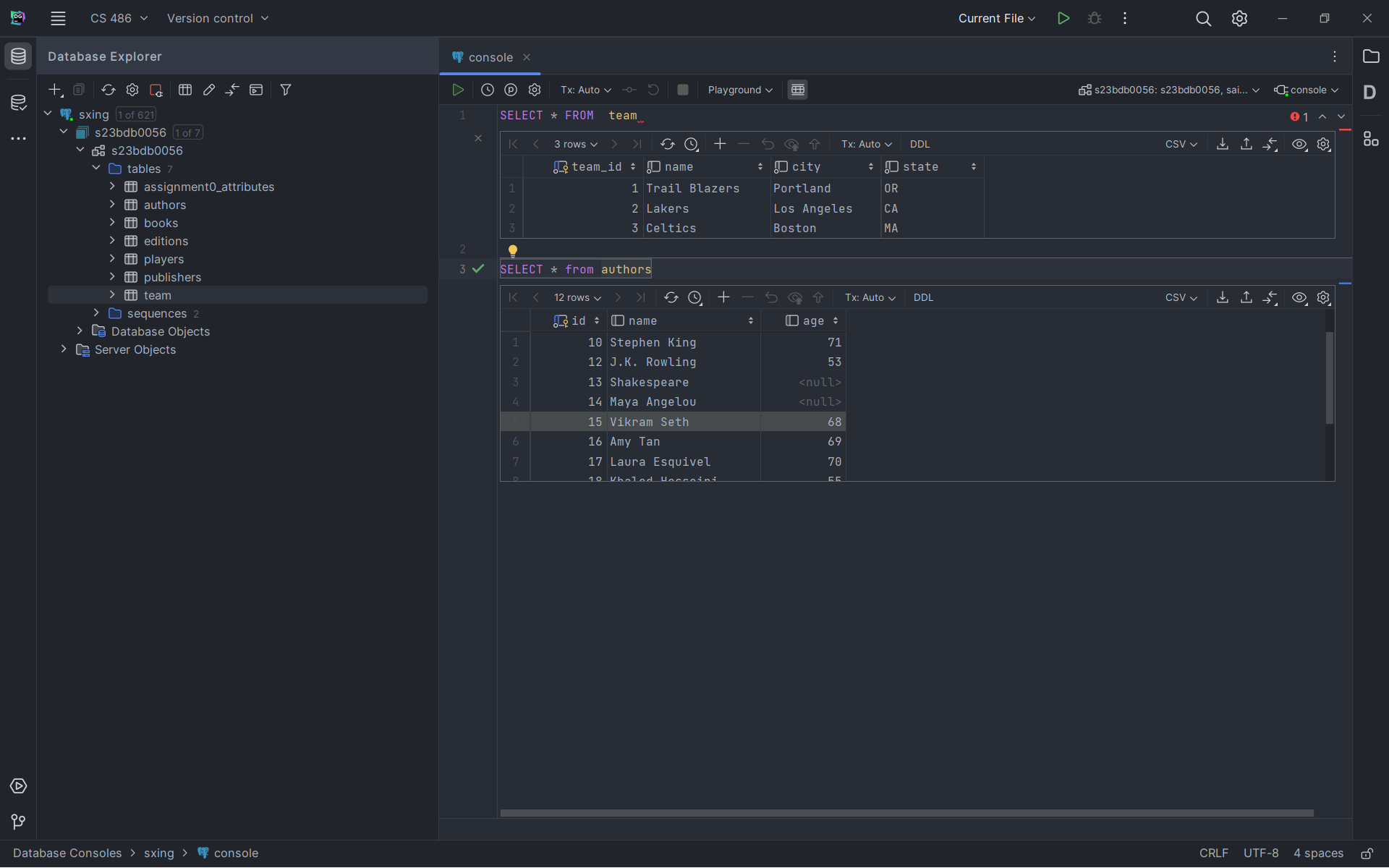The height and width of the screenshot is (868, 1389).
Task: Click the green Execute query button
Action: [x=458, y=90]
